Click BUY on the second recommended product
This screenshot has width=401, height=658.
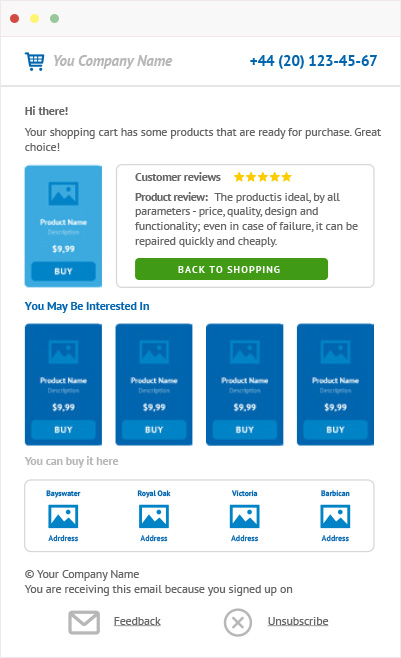tap(154, 430)
